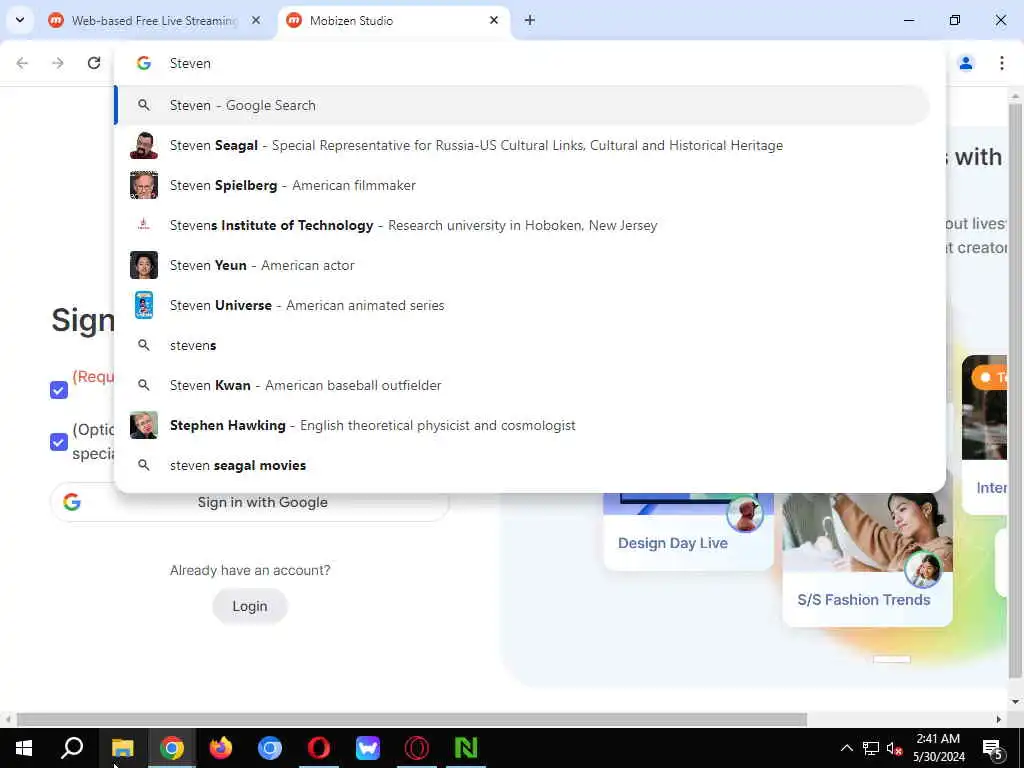The width and height of the screenshot is (1024, 768).
Task: Click the Steven Universe poster thumbnail
Action: pyautogui.click(x=144, y=305)
